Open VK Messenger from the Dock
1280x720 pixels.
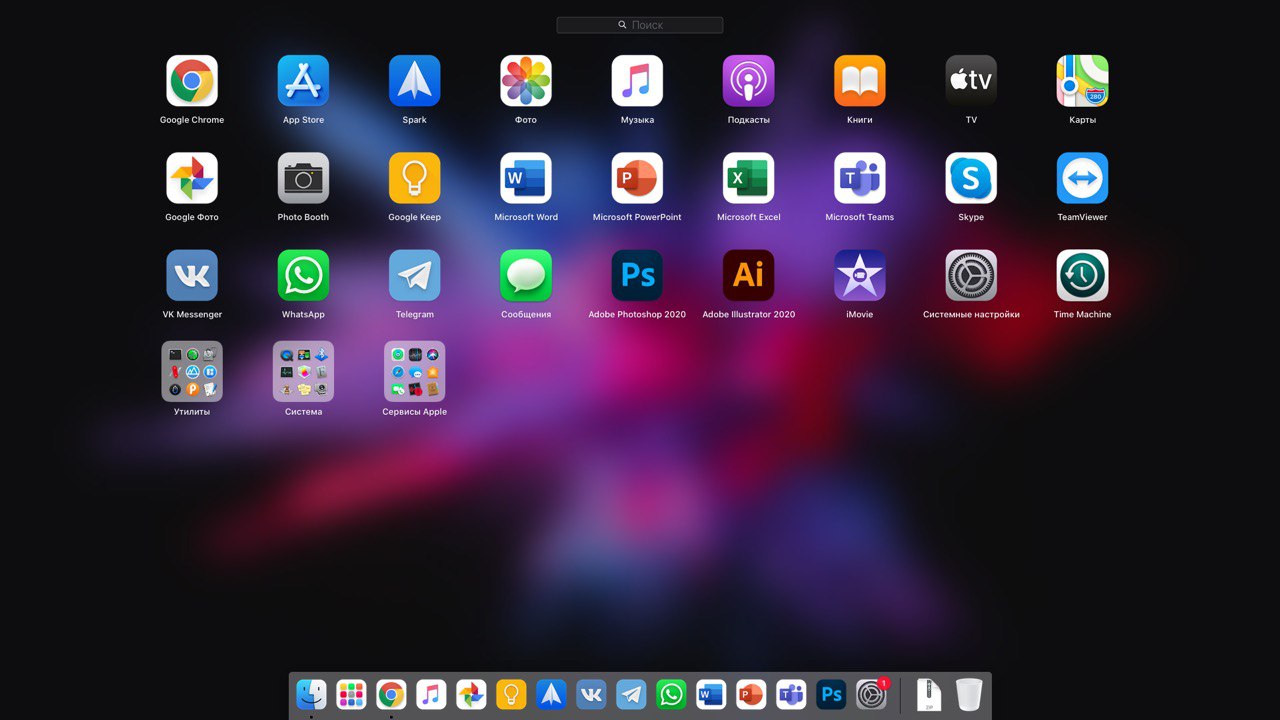tap(591, 694)
